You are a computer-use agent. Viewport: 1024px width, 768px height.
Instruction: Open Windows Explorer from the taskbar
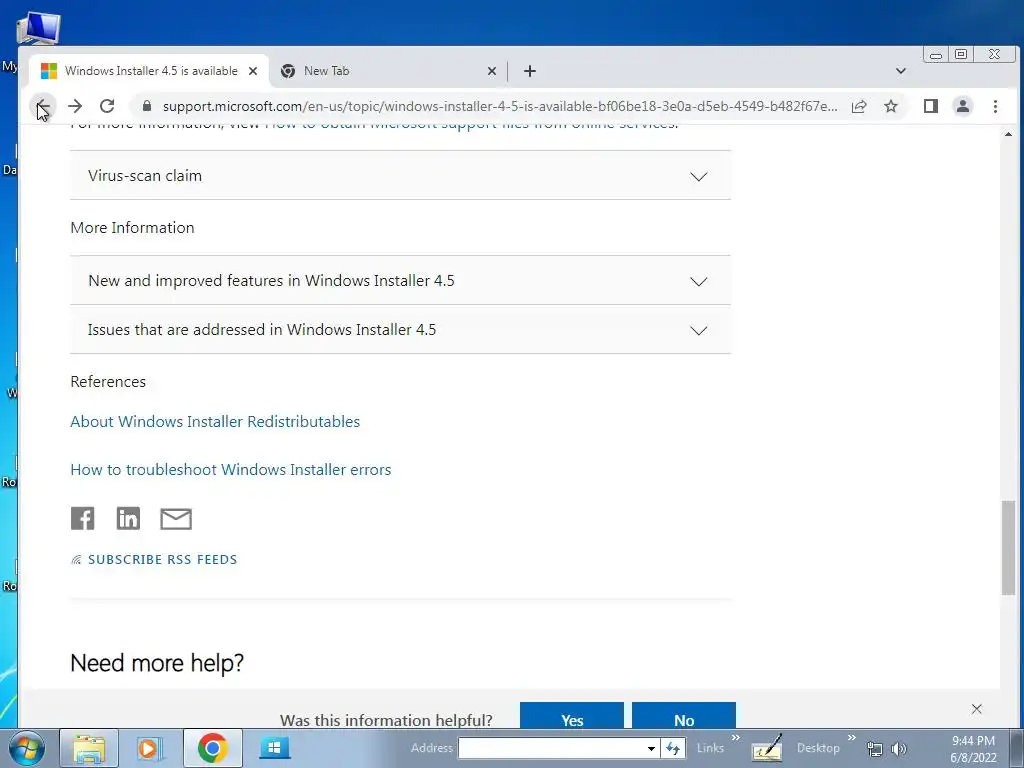pos(89,748)
